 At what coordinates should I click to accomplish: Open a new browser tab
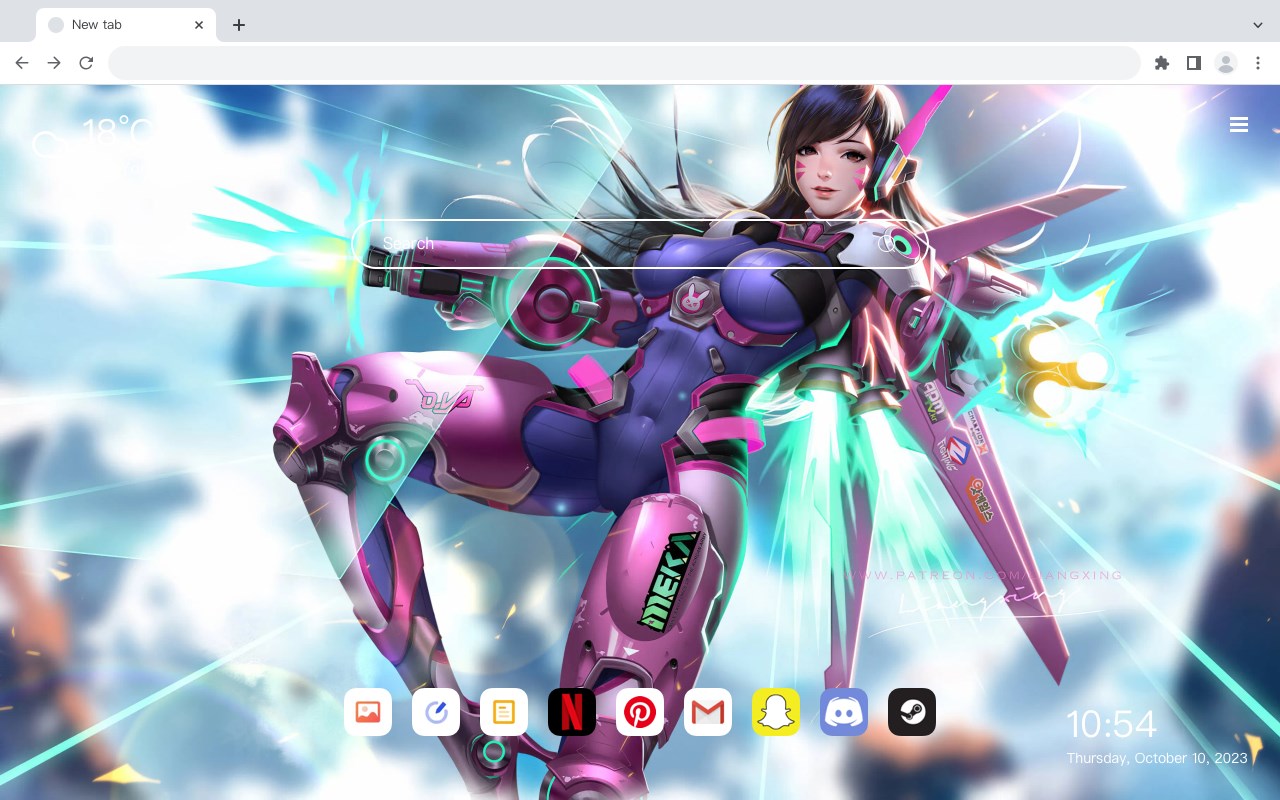pos(238,25)
